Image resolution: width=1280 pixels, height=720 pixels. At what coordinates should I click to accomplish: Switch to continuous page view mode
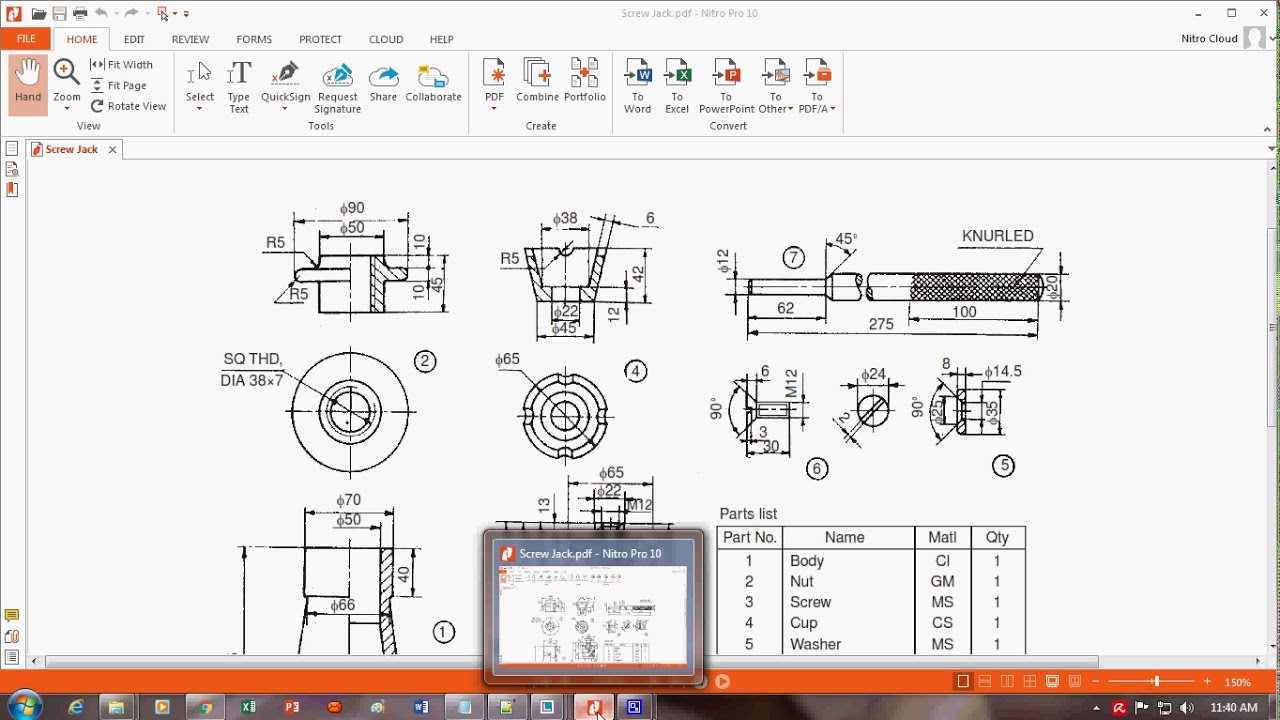tap(985, 682)
